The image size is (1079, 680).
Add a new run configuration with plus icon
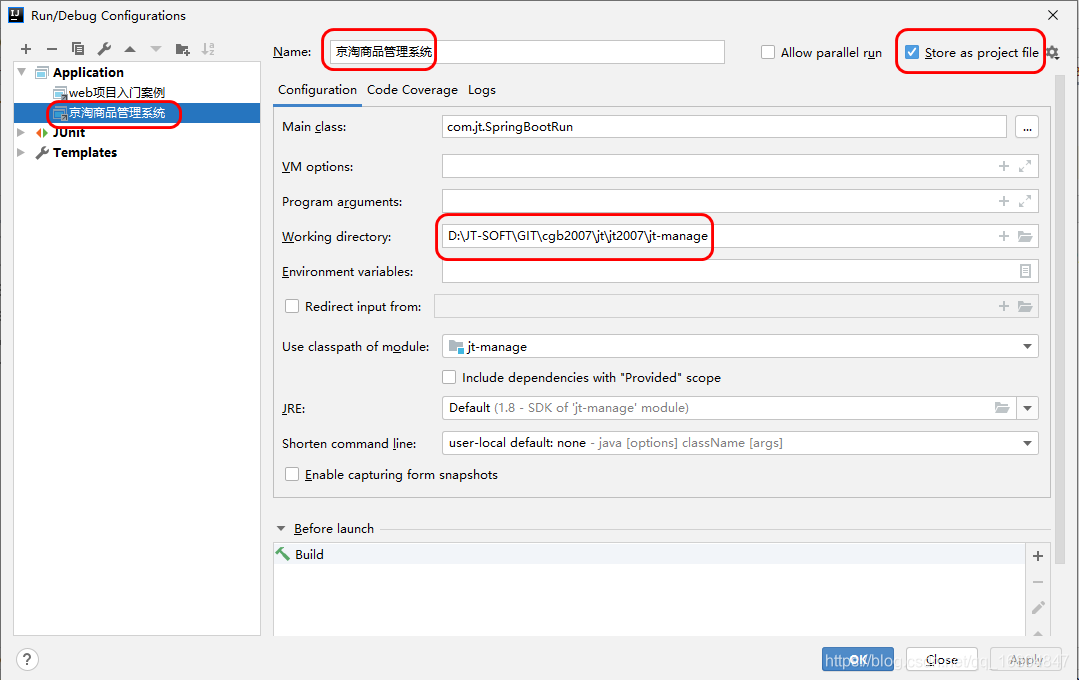tap(26, 49)
